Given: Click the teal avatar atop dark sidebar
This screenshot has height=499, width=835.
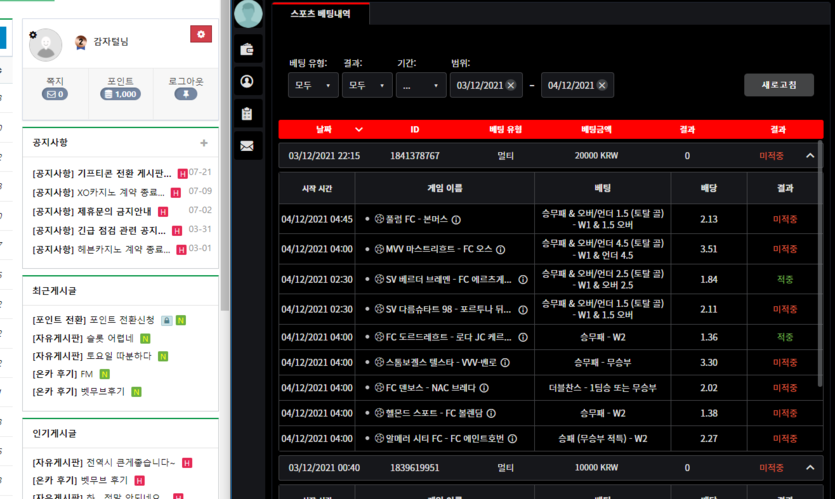Looking at the screenshot, I should 248,13.
